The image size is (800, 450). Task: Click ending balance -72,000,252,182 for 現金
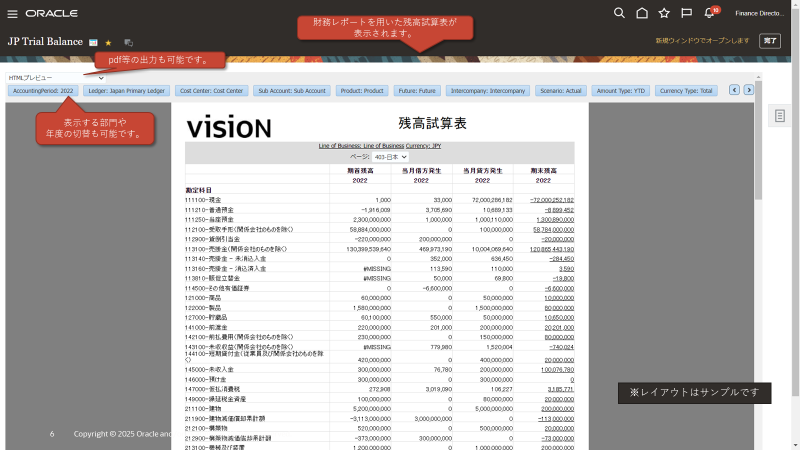click(x=552, y=200)
